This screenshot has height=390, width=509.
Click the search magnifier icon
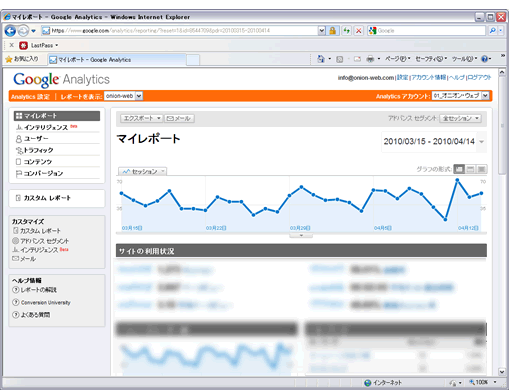[493, 31]
